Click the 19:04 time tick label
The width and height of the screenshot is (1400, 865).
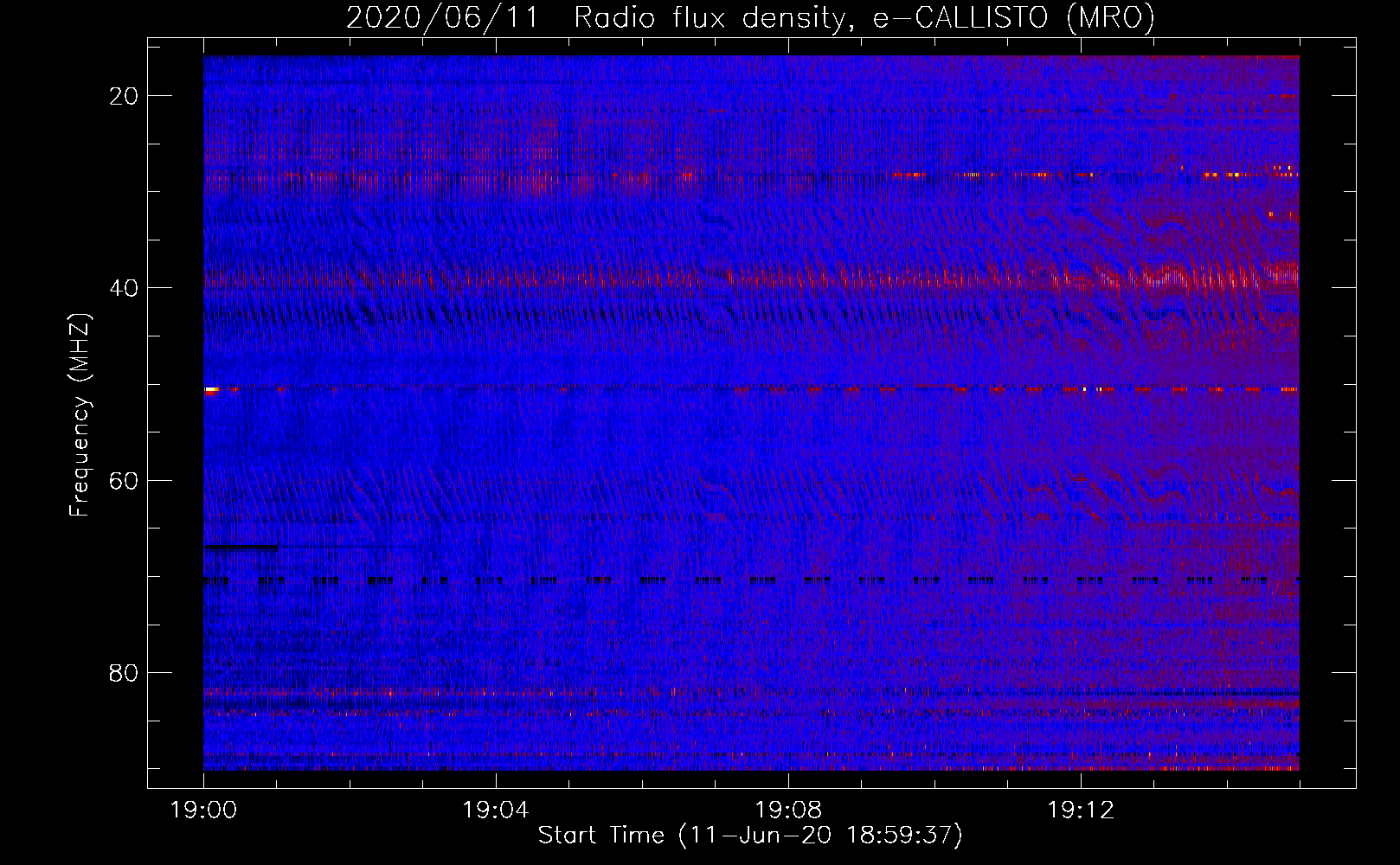(496, 811)
